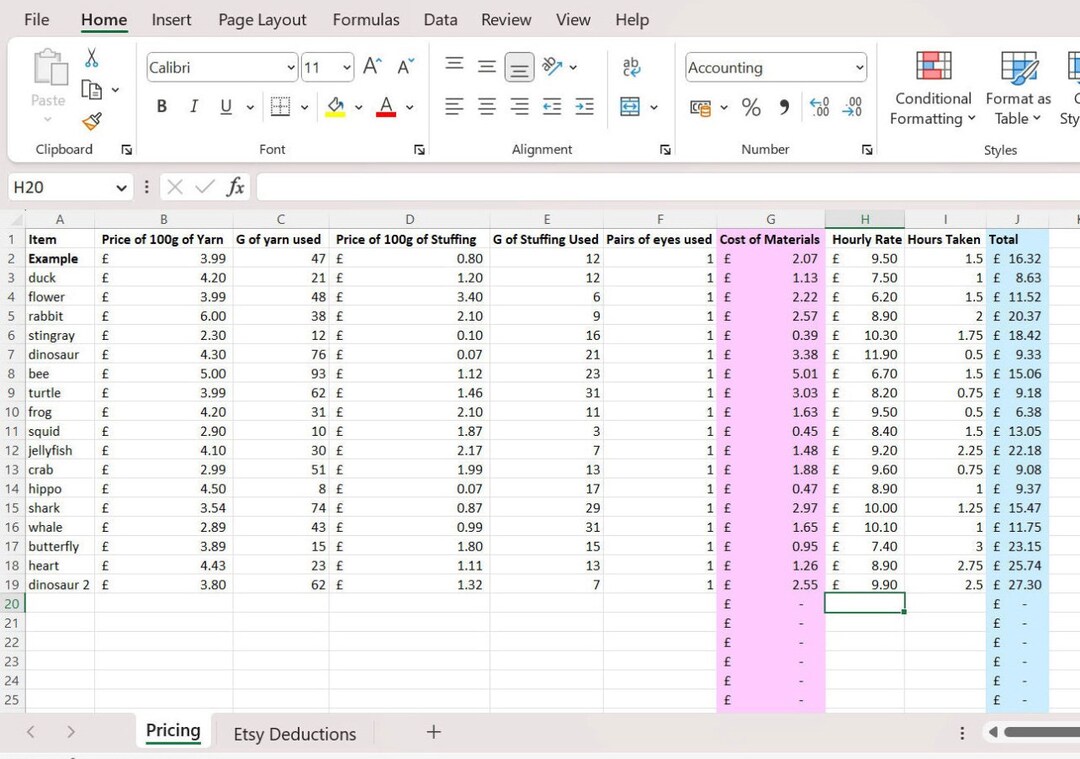Add a new sheet with the plus button
Image resolution: width=1080 pixels, height=759 pixels.
pyautogui.click(x=433, y=733)
